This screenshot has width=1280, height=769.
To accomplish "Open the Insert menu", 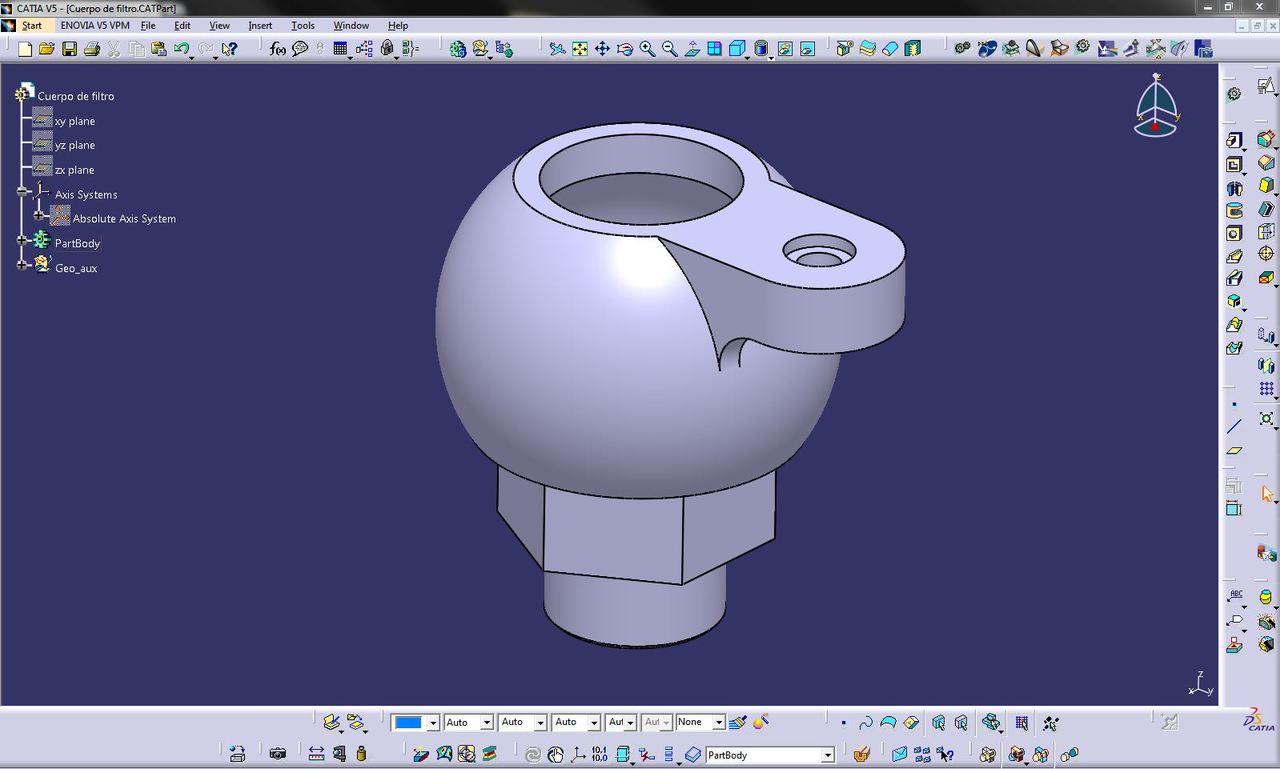I will point(260,25).
